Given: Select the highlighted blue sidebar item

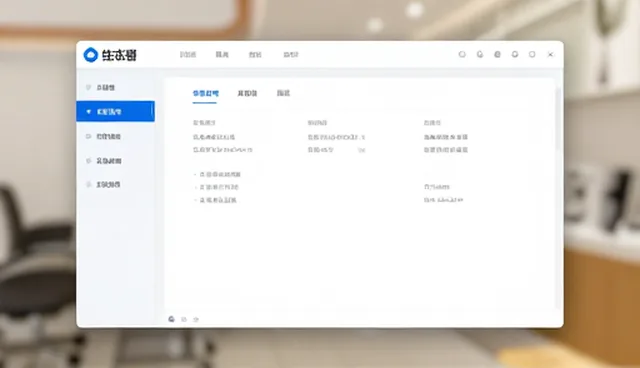Looking at the screenshot, I should (x=116, y=111).
